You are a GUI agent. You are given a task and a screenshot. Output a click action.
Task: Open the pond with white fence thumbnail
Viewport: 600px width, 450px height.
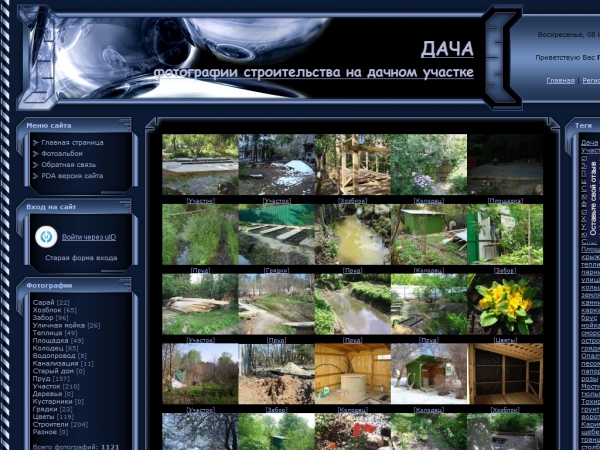pyautogui.click(x=429, y=304)
